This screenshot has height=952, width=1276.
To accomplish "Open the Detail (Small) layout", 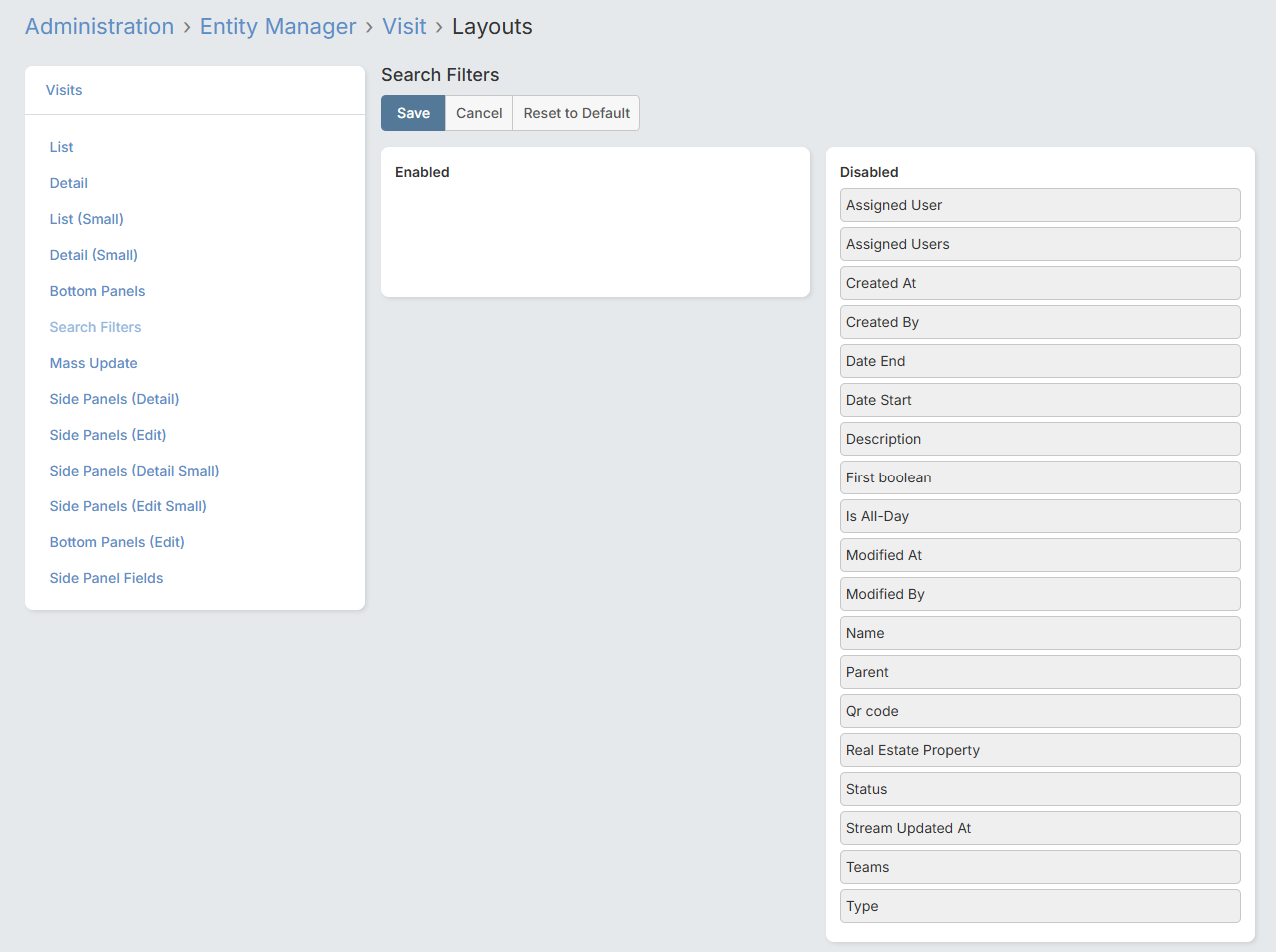I will 93,255.
